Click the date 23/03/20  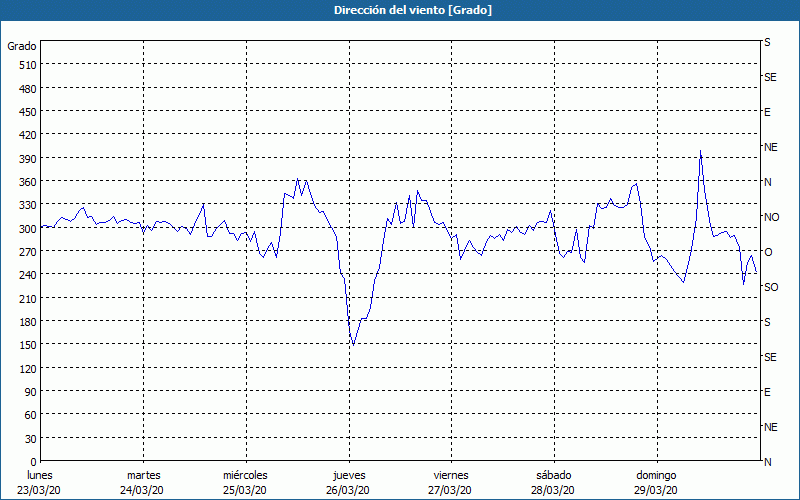point(39,490)
